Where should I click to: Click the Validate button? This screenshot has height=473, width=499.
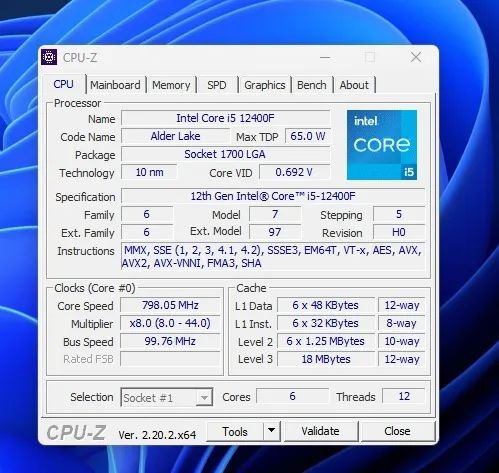pyautogui.click(x=320, y=431)
